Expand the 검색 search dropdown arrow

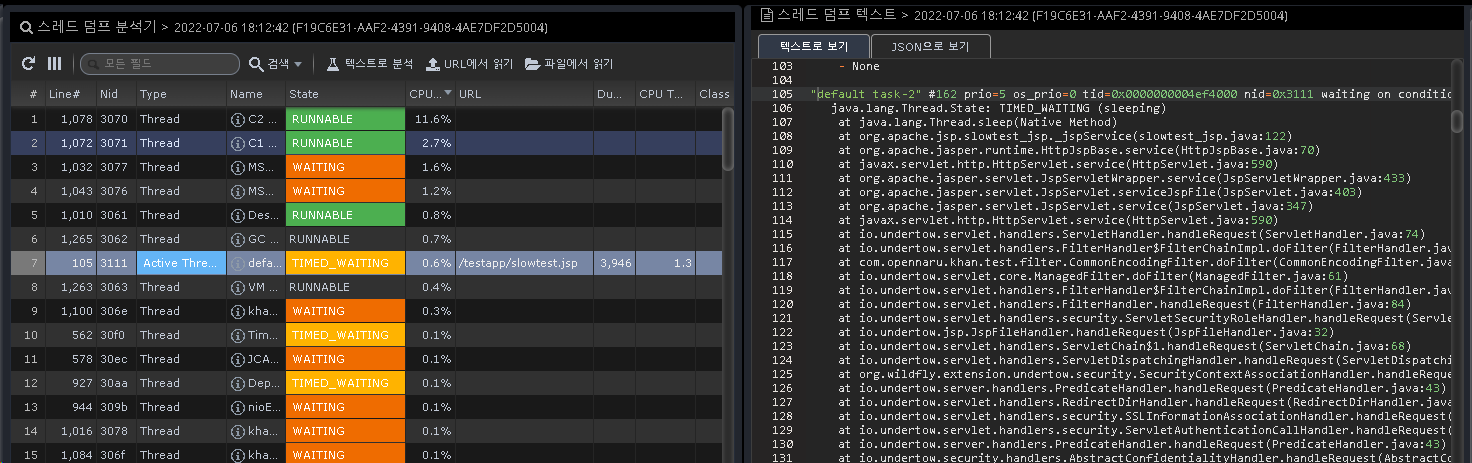click(298, 64)
